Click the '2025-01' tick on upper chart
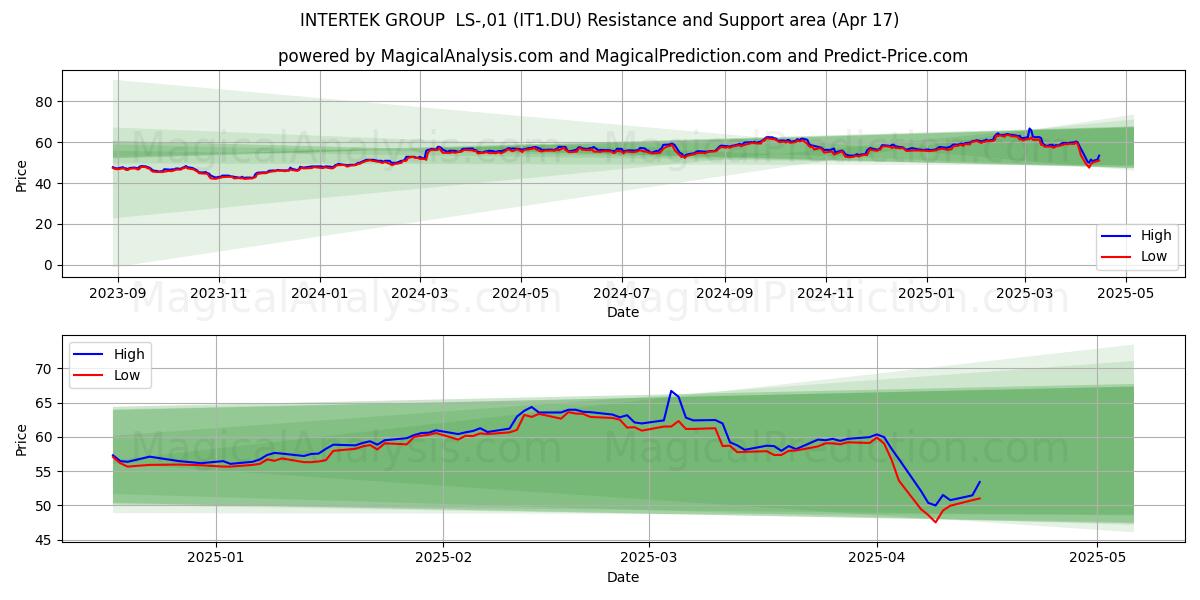The width and height of the screenshot is (1200, 600). [926, 293]
